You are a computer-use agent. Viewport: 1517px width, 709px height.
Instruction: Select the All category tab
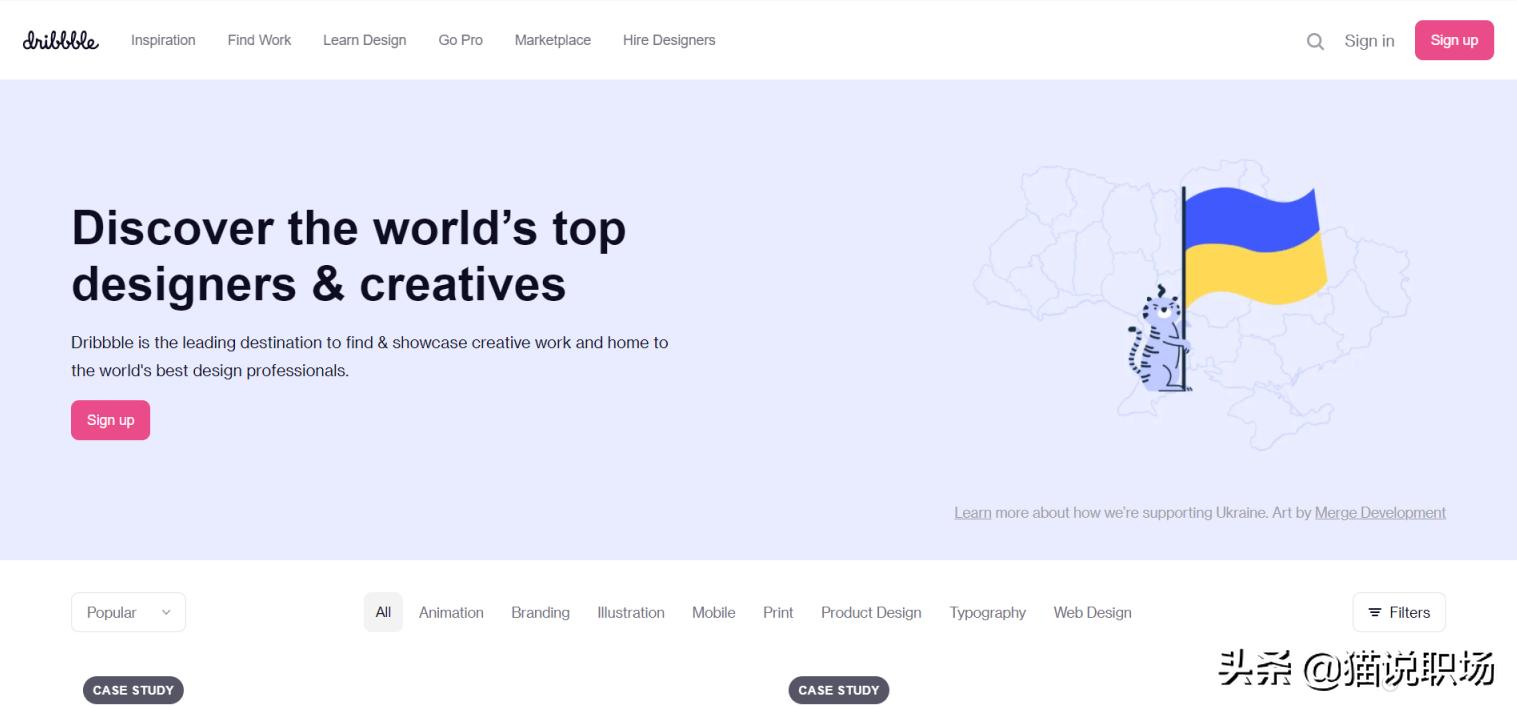tap(383, 612)
